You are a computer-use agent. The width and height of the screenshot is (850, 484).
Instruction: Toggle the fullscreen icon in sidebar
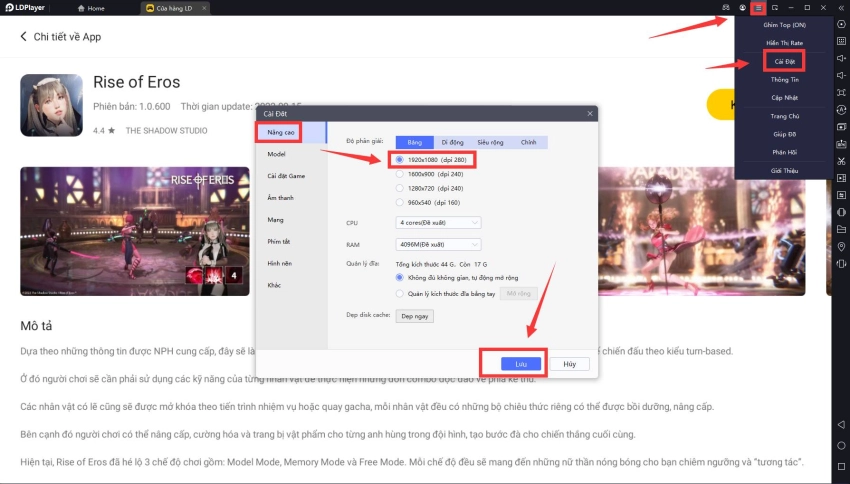pos(841,93)
